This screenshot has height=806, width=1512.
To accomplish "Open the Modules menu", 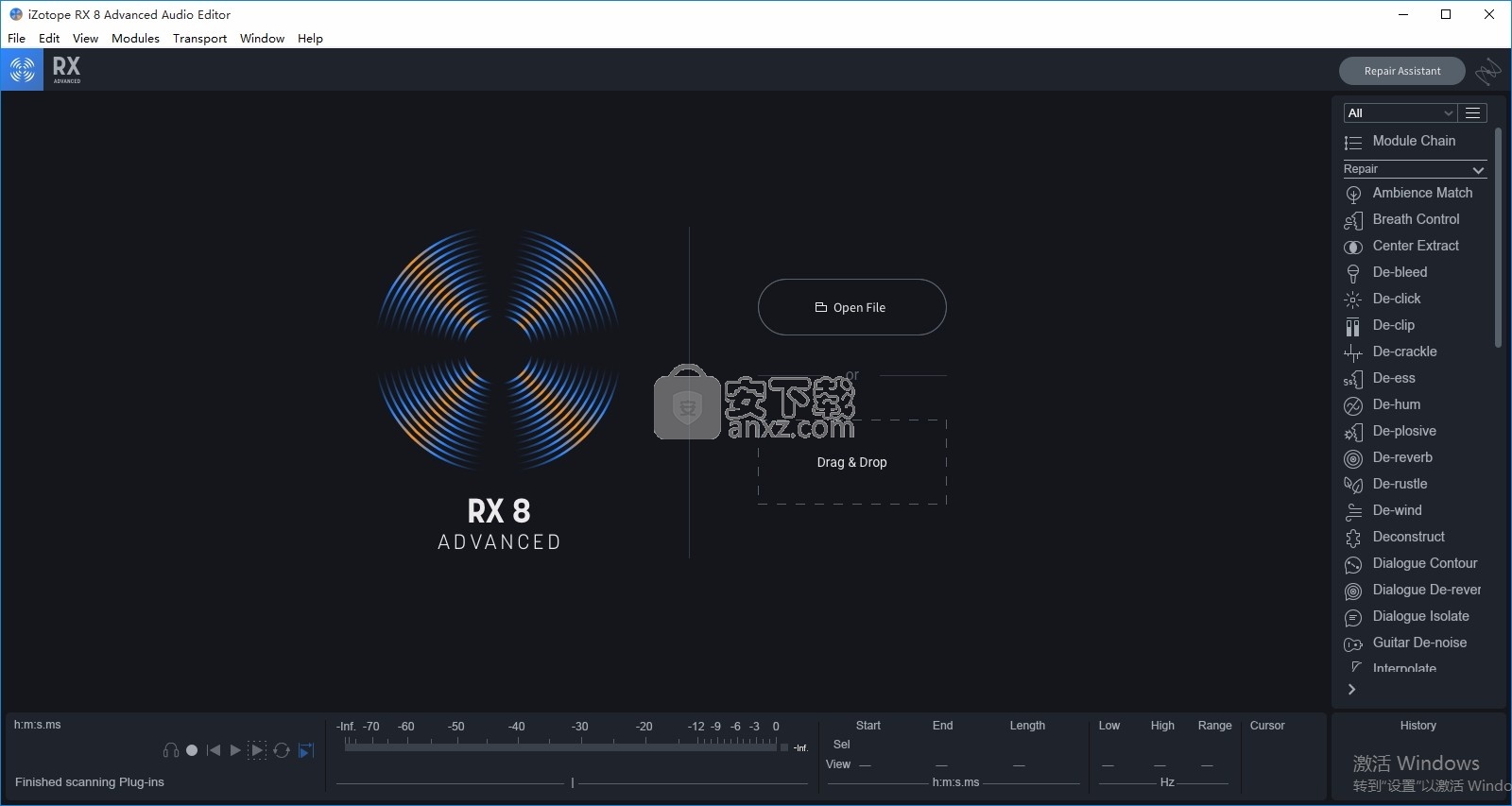I will click(x=135, y=39).
